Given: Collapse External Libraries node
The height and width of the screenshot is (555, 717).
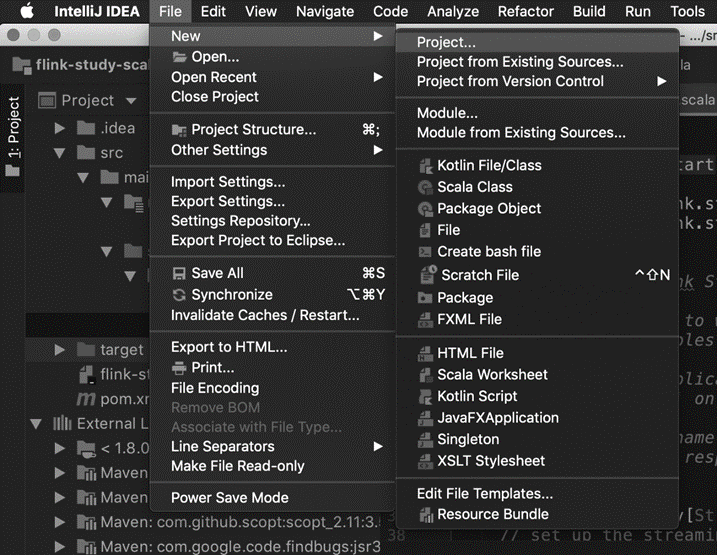Looking at the screenshot, I should pos(36,424).
